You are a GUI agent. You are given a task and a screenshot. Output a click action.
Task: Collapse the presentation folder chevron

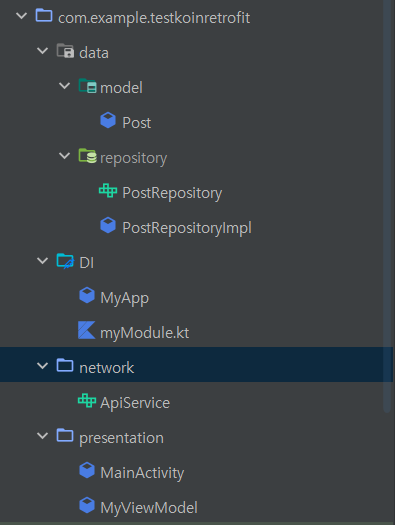point(43,435)
